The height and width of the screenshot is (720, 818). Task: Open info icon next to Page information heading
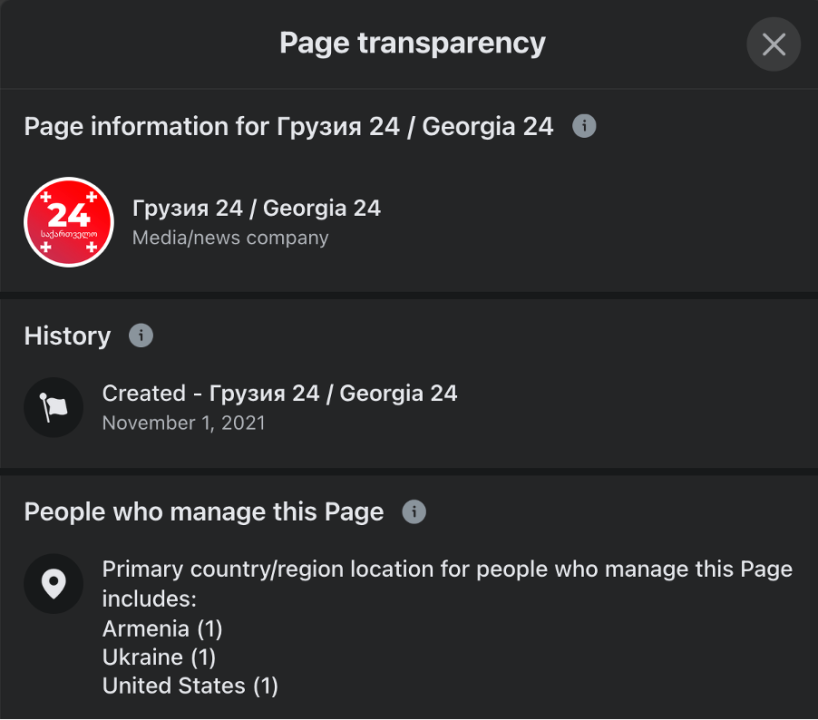click(584, 126)
